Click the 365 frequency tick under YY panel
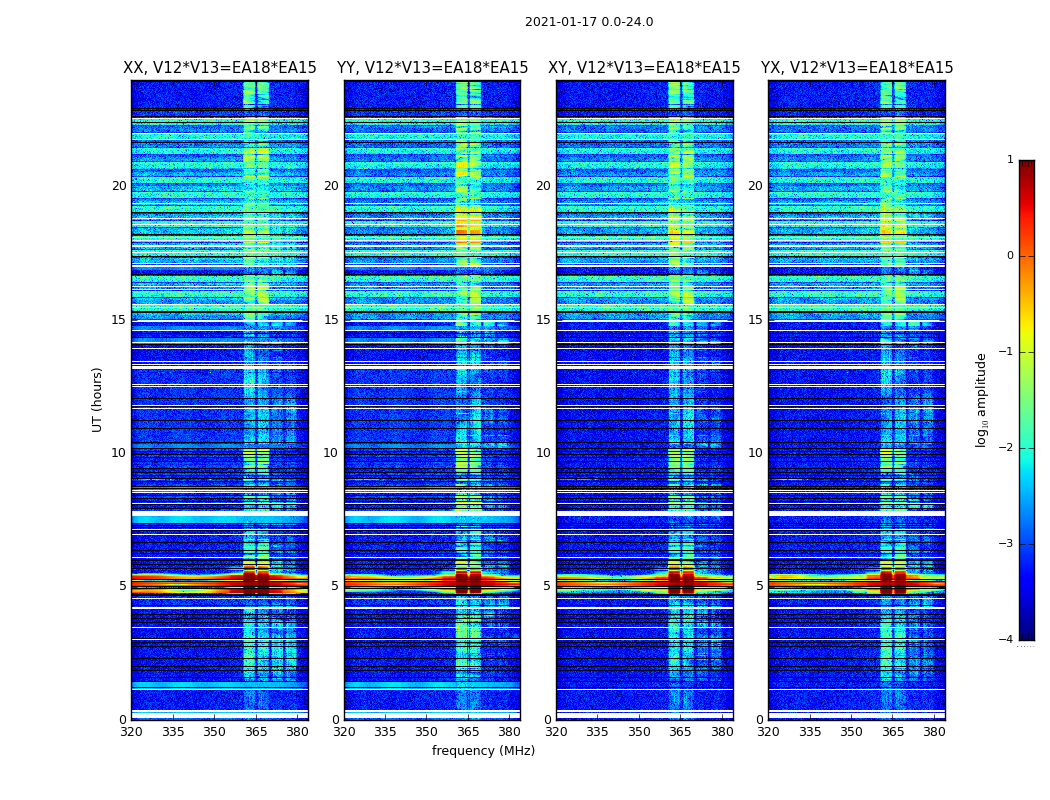 468,732
